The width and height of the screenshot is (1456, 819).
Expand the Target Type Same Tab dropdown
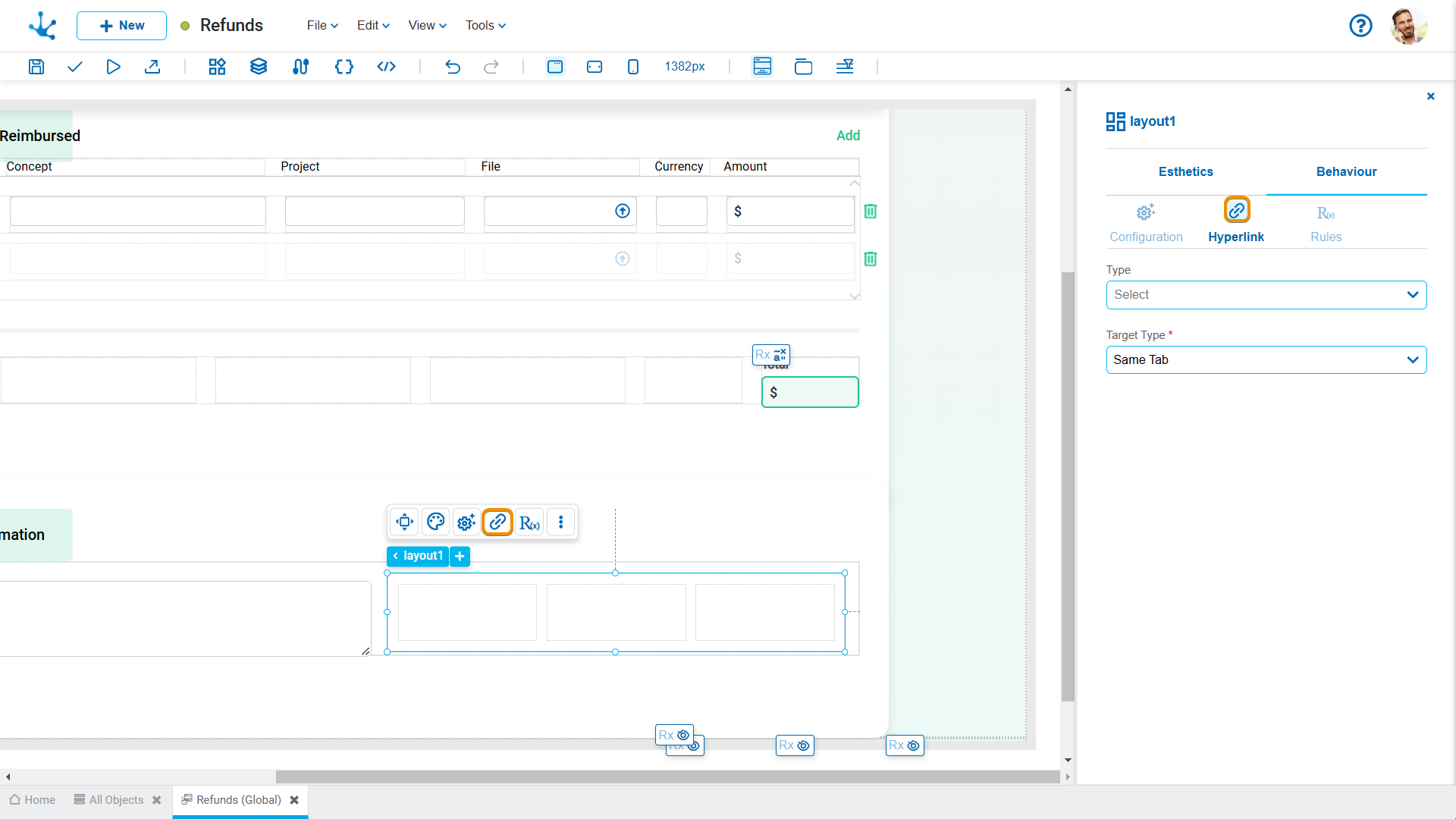click(1266, 360)
